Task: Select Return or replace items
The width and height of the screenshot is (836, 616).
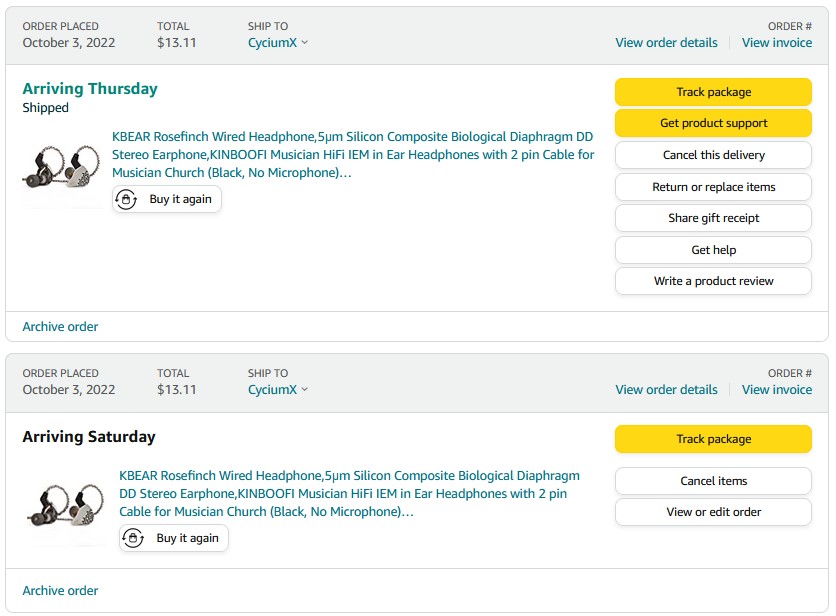Action: pyautogui.click(x=713, y=187)
